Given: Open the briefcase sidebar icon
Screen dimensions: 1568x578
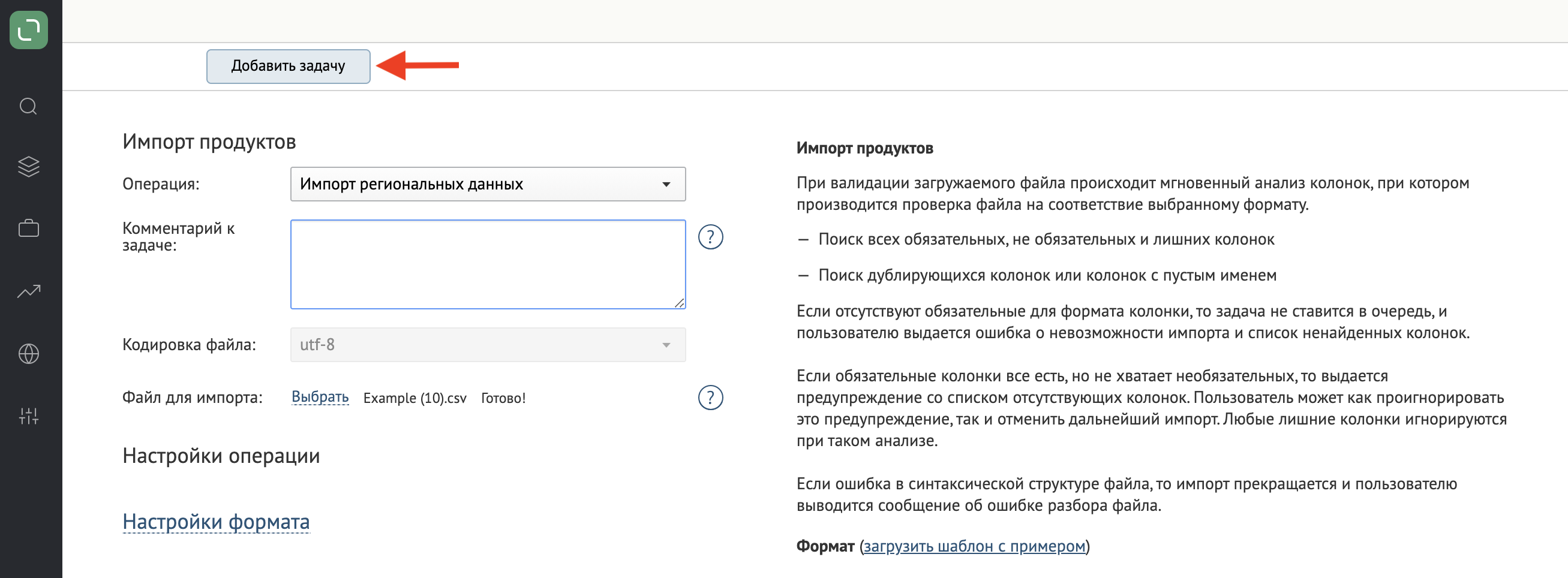Looking at the screenshot, I should click(29, 229).
